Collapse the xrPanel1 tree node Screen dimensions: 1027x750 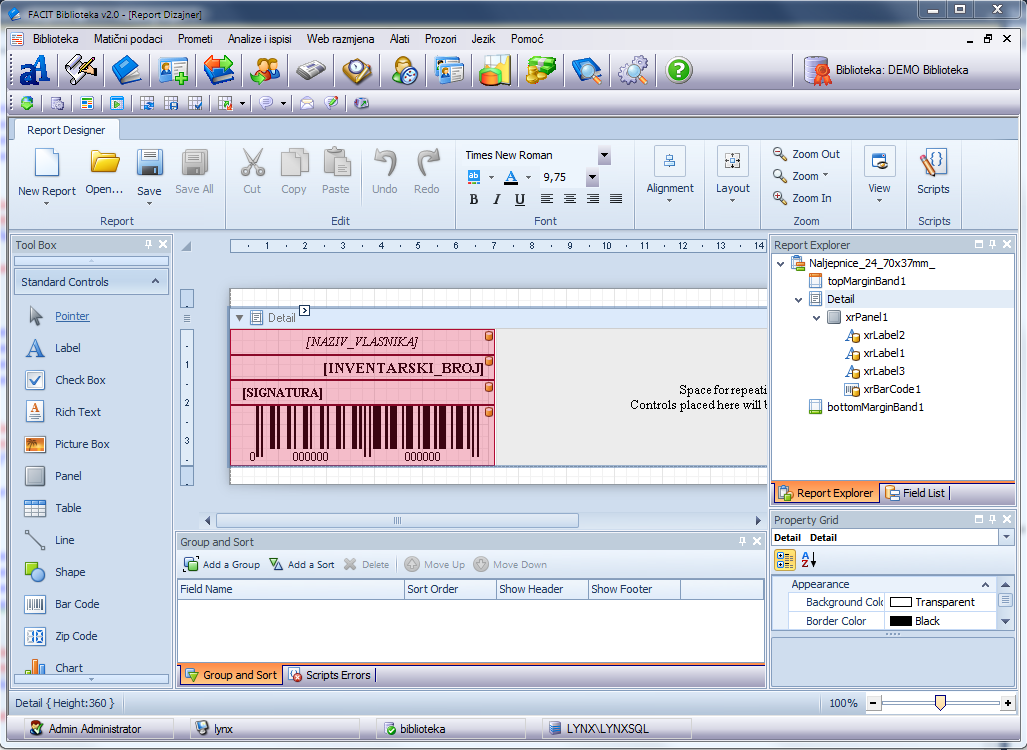click(x=817, y=317)
